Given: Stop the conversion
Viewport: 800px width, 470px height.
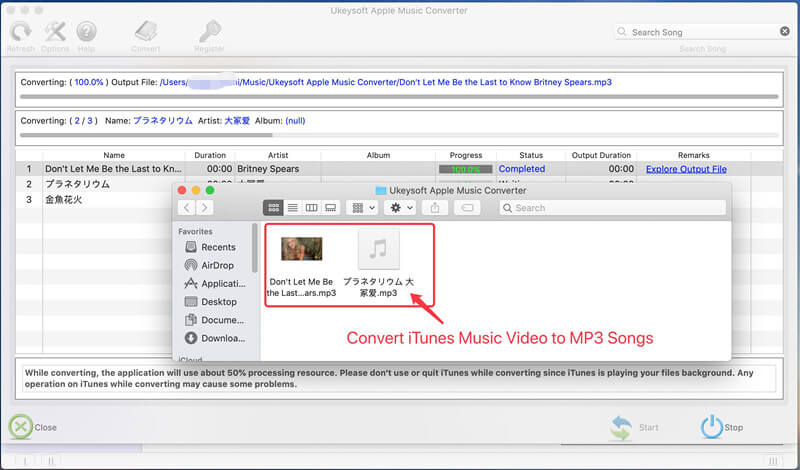Looking at the screenshot, I should pos(722,428).
